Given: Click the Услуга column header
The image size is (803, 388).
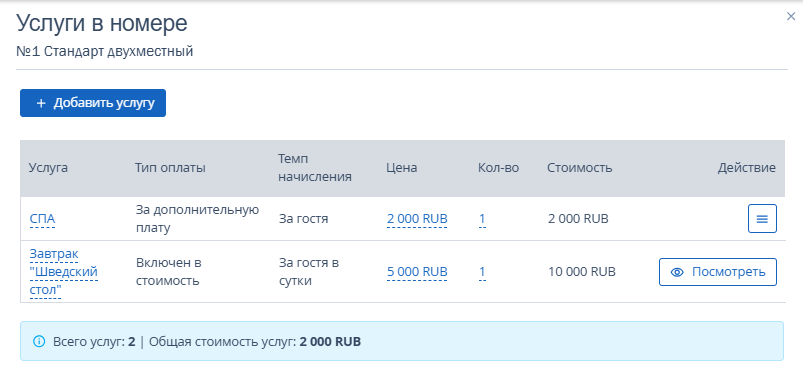Looking at the screenshot, I should pyautogui.click(x=48, y=168).
